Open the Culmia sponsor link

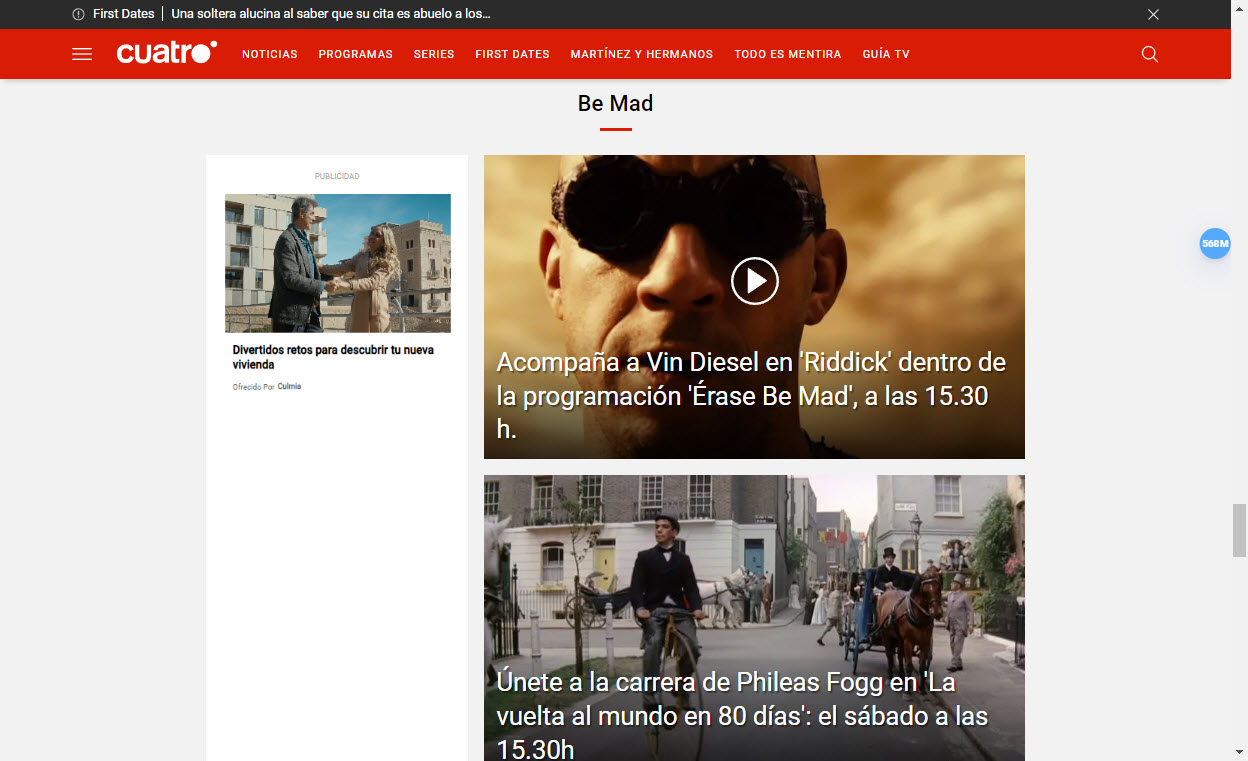[x=289, y=386]
